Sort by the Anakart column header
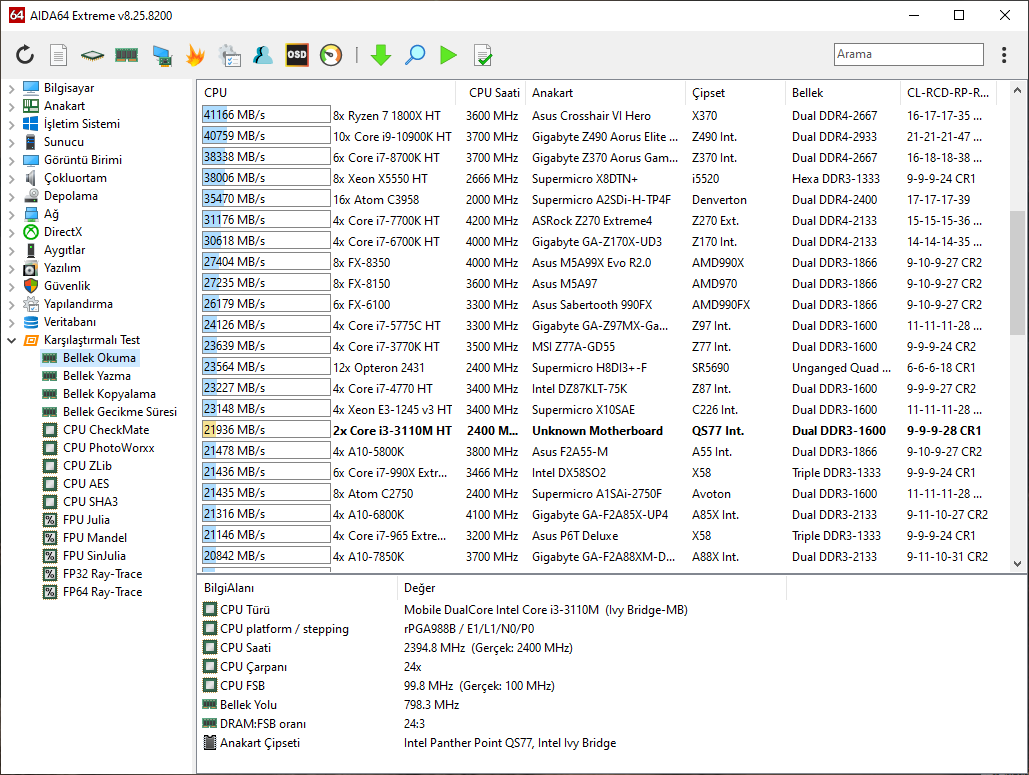 [605, 93]
